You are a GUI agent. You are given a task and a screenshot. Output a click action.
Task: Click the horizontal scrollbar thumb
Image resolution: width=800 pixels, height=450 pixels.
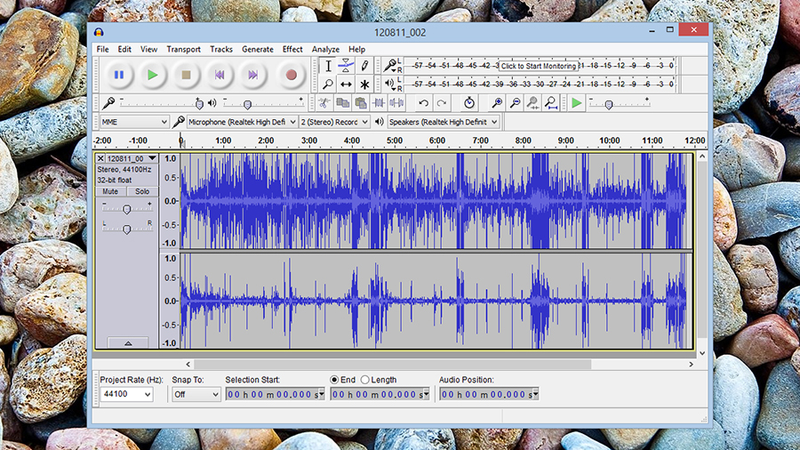[x=392, y=364]
